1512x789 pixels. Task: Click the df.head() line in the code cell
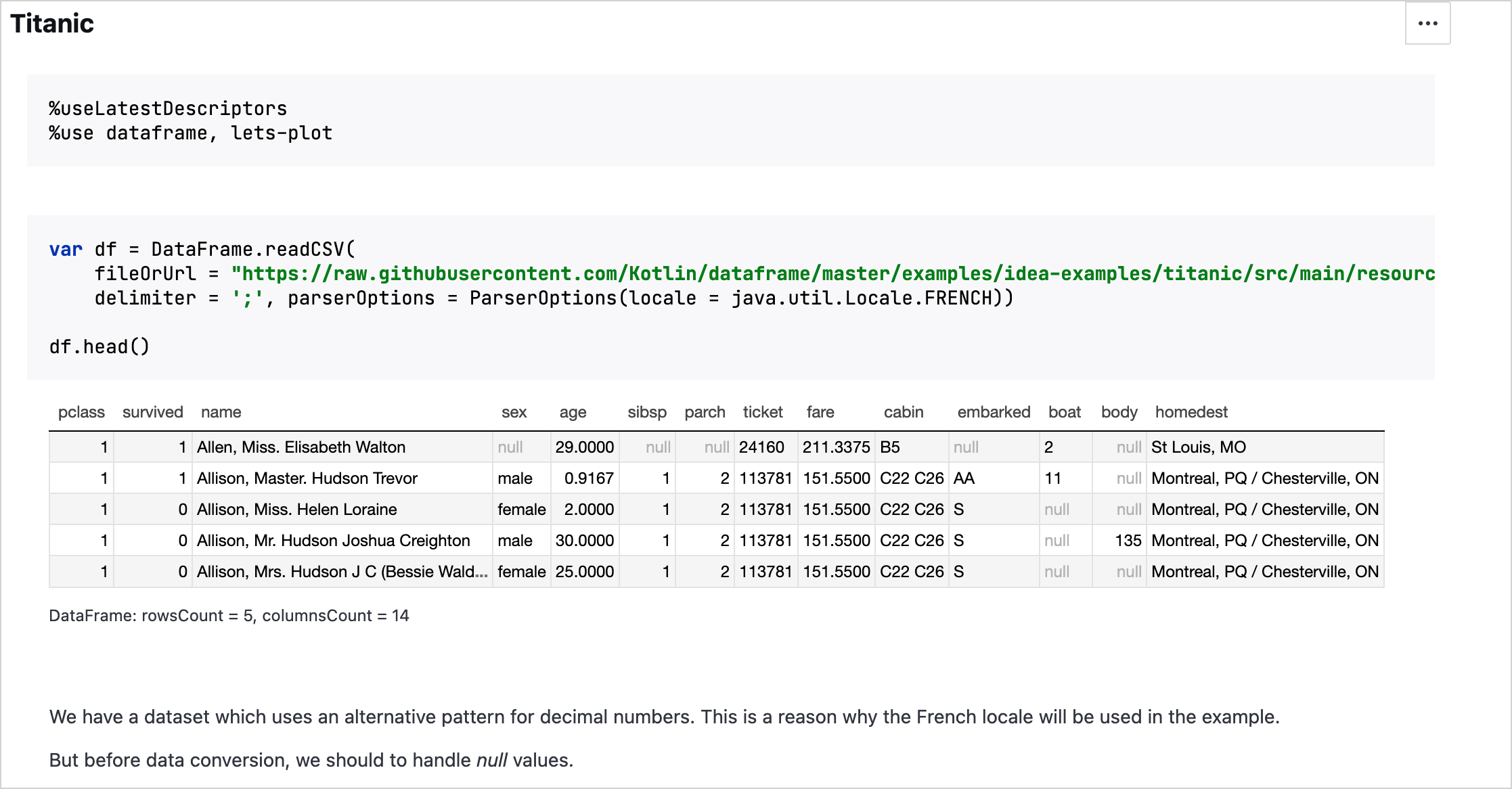(99, 347)
